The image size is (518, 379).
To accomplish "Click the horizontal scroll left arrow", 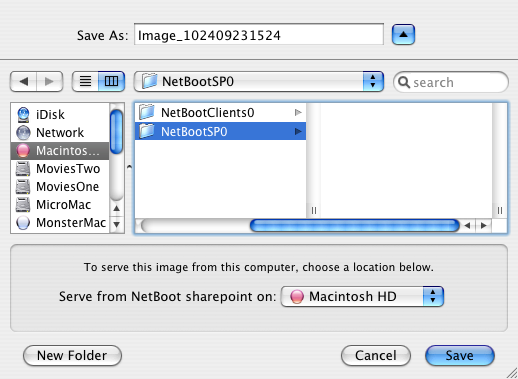I will (467, 226).
